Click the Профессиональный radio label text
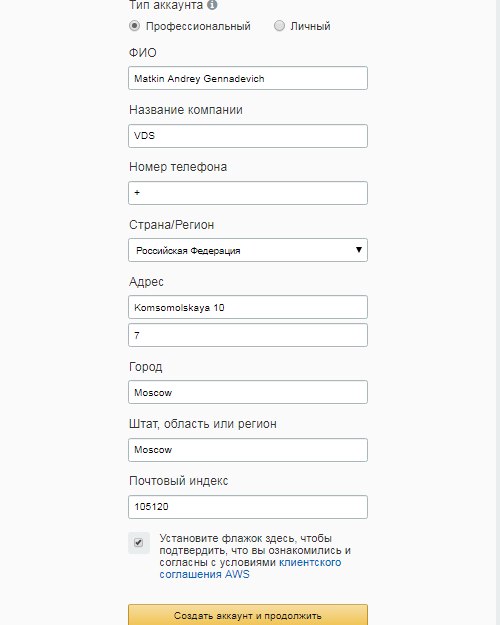The height and width of the screenshot is (625, 500). (198, 26)
